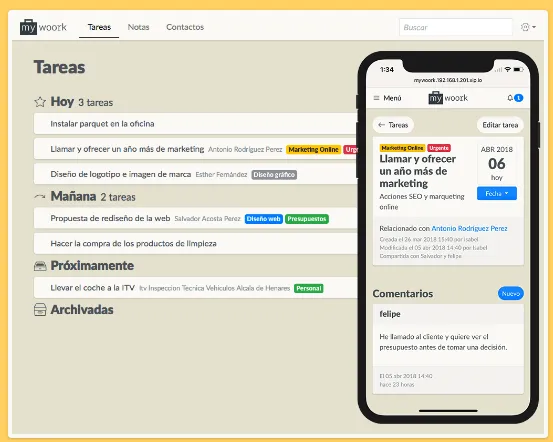Open the notifications bell on the phone
553x442 pixels.
pos(510,98)
